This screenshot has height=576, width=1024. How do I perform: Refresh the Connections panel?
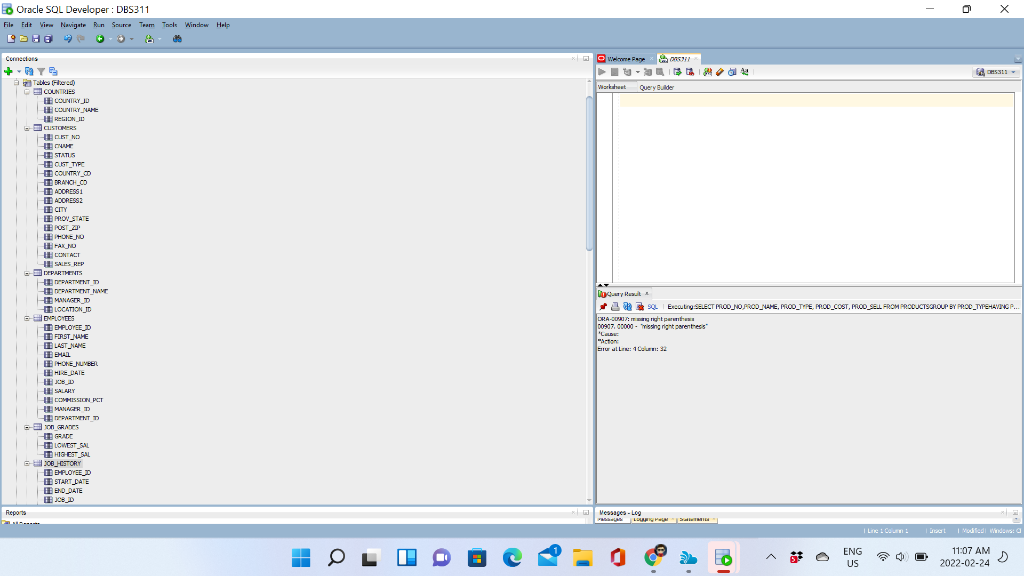coord(29,71)
